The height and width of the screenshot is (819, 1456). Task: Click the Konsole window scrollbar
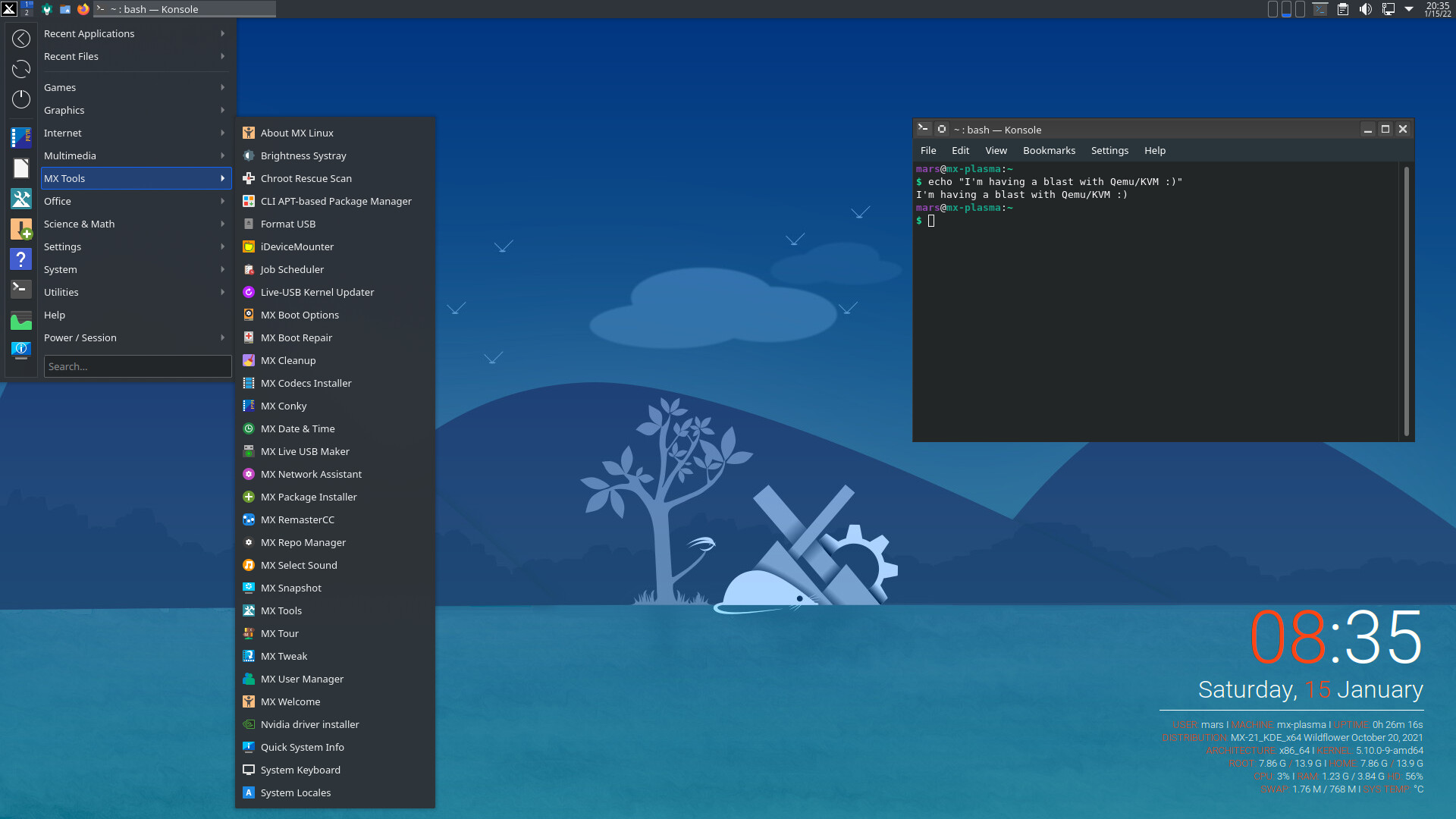point(1406,301)
